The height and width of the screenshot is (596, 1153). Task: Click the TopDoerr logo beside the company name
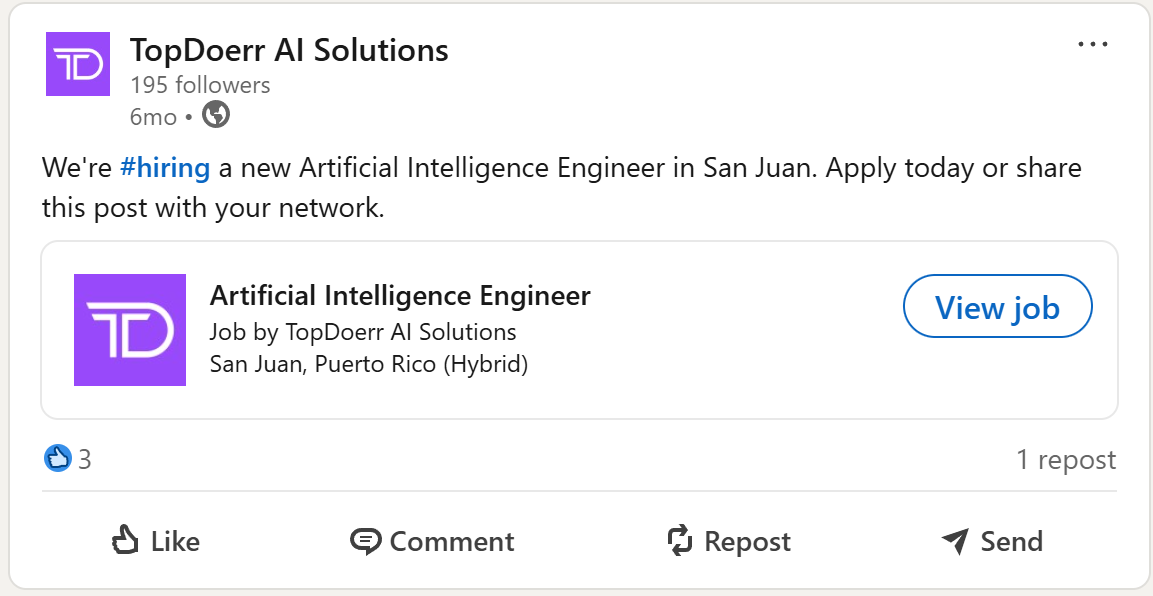tap(78, 64)
